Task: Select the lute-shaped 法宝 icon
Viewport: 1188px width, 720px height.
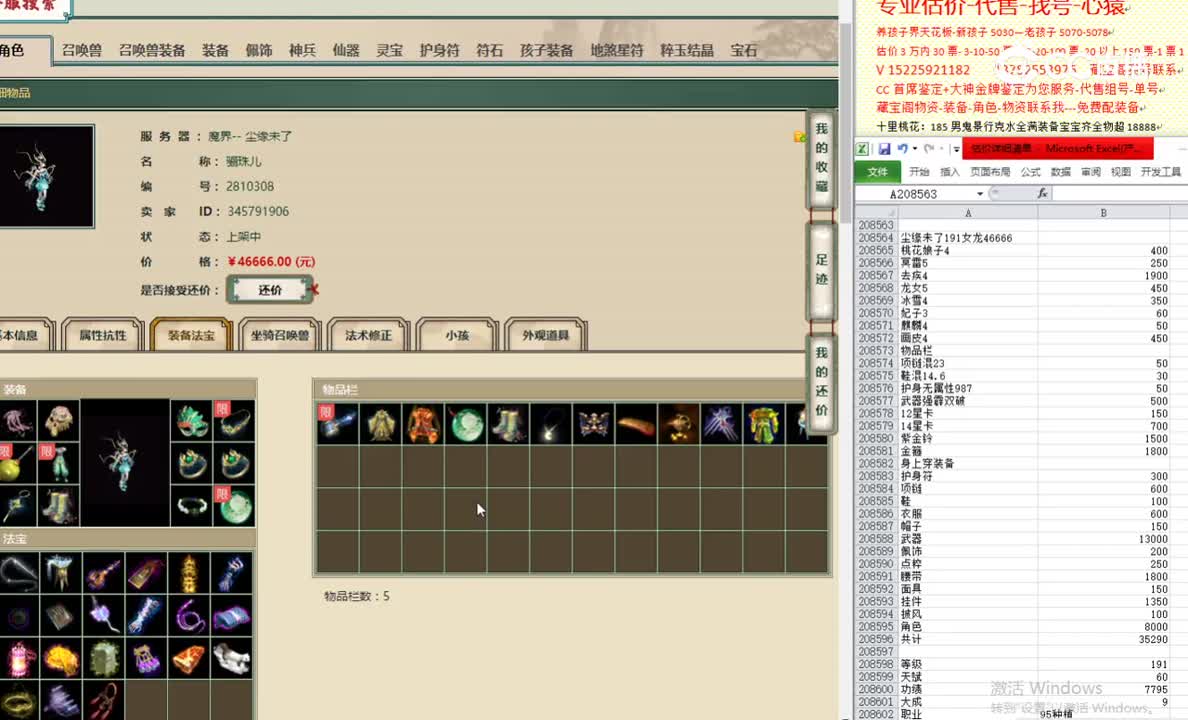Action: tap(103, 573)
